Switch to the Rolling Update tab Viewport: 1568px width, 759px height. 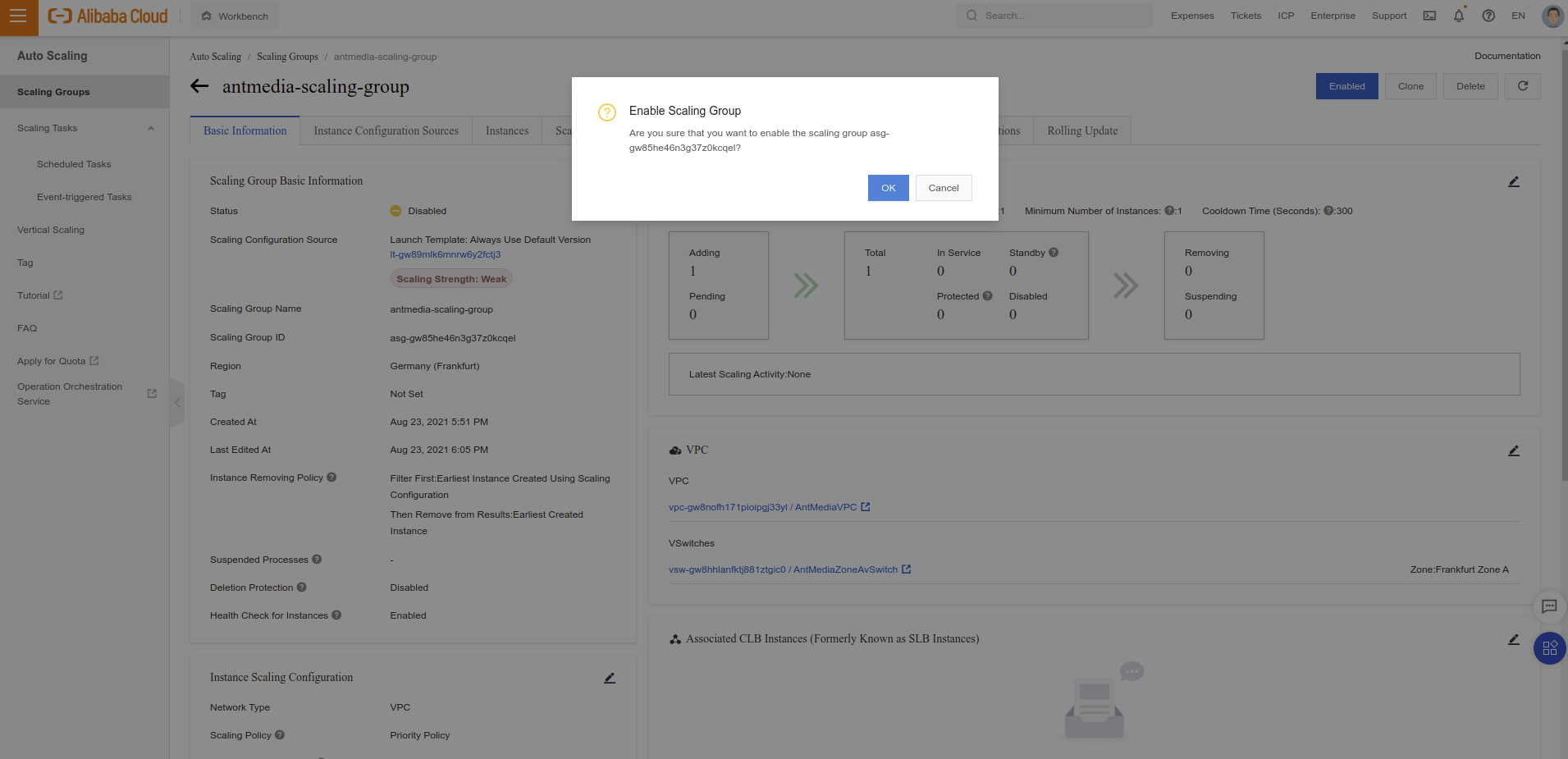[1082, 130]
